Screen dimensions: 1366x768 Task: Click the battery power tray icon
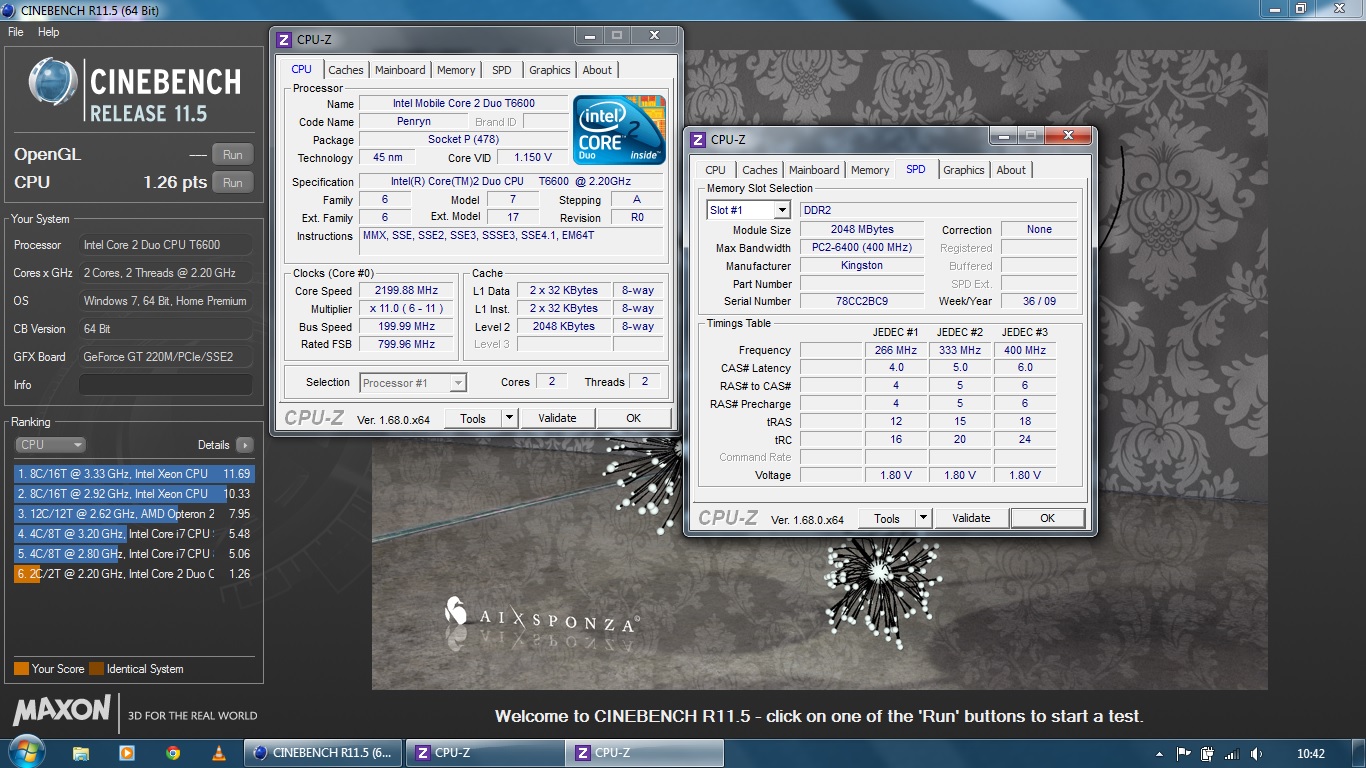click(x=1208, y=754)
